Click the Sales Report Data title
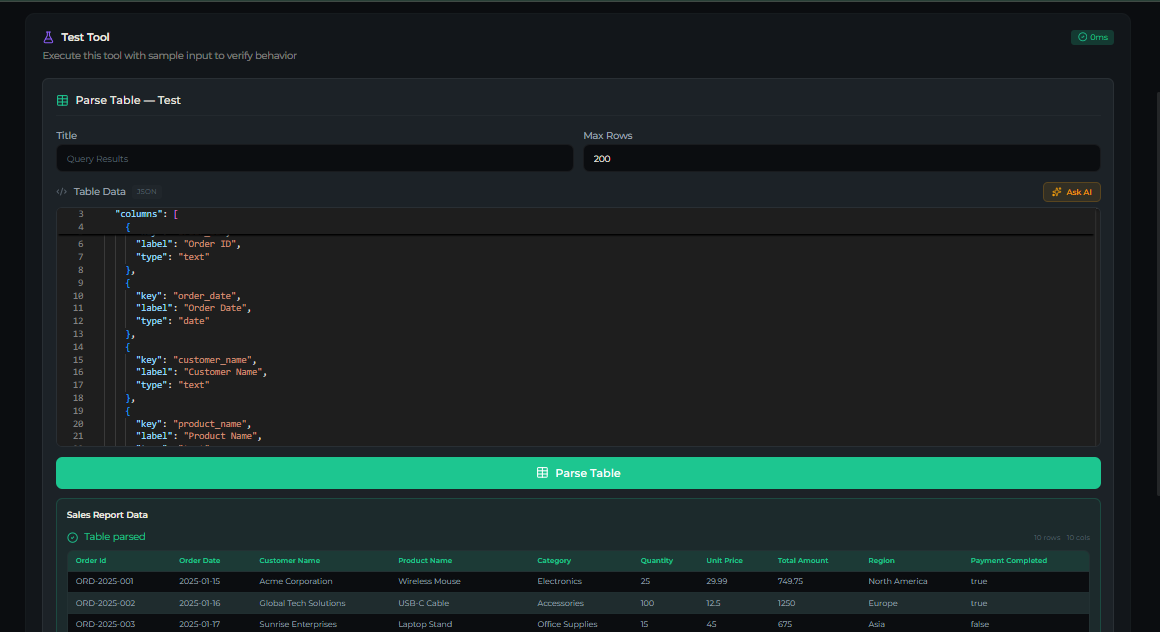Viewport: 1160px width, 632px height. point(107,515)
